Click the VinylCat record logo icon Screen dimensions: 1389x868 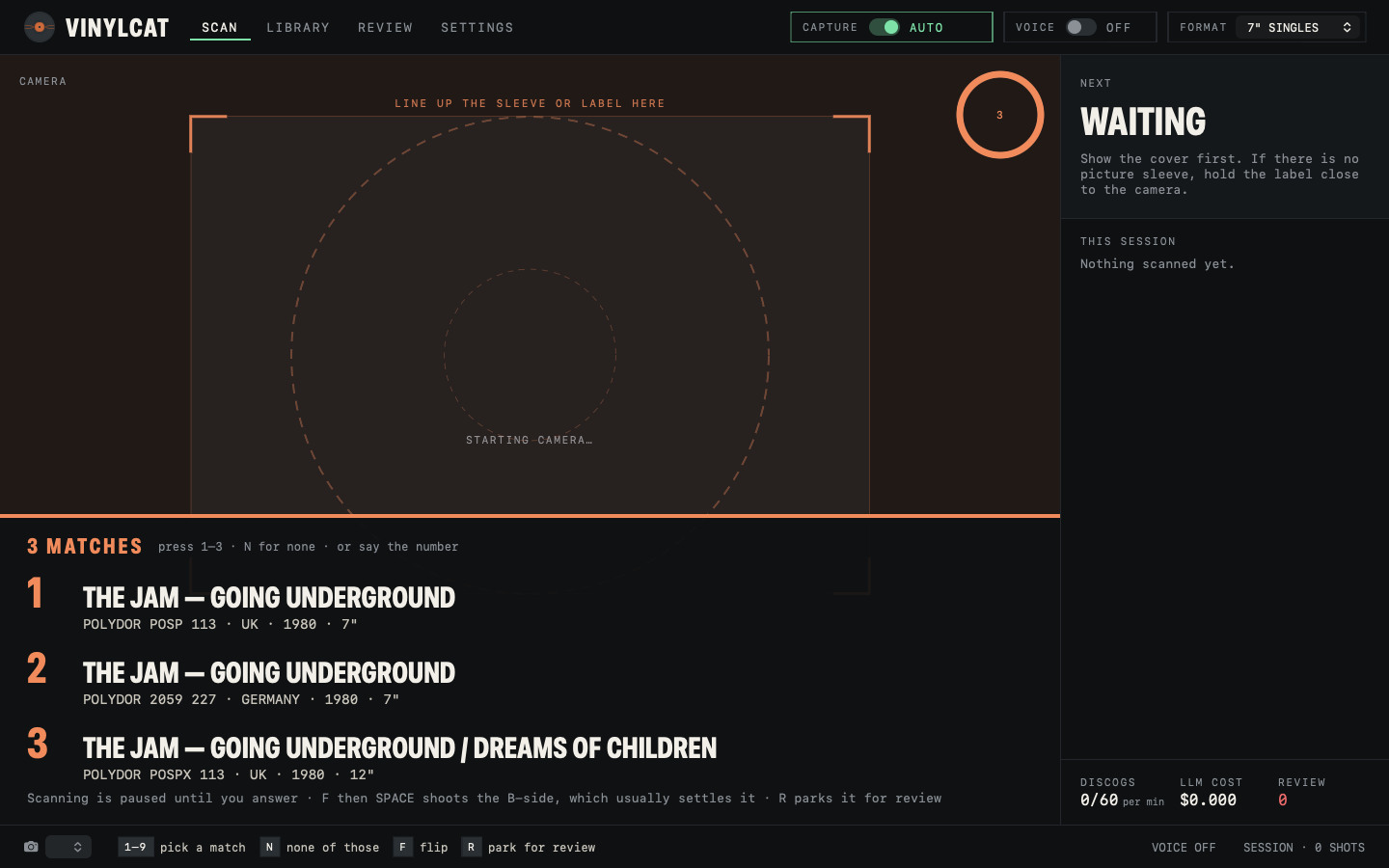39,27
